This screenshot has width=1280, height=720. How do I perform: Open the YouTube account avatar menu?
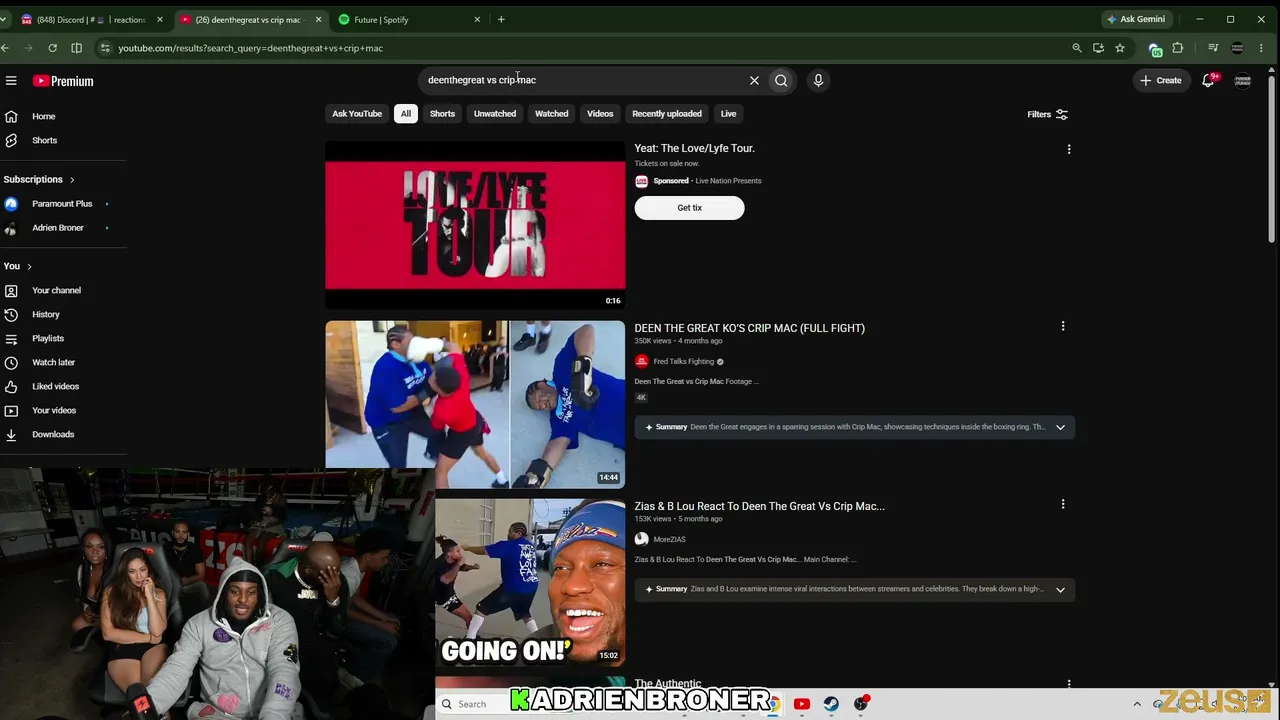click(1243, 80)
